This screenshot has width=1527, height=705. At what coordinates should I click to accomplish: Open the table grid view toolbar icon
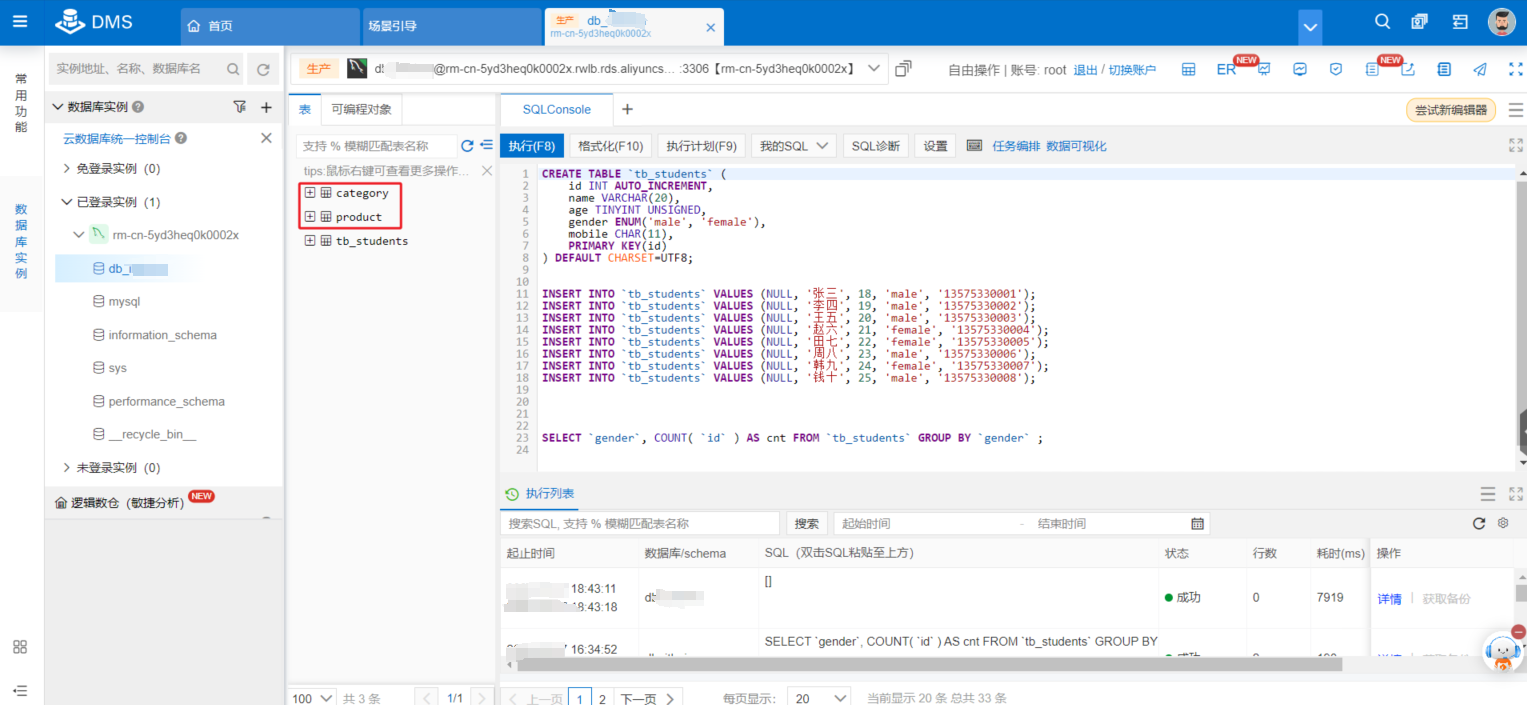(1189, 69)
